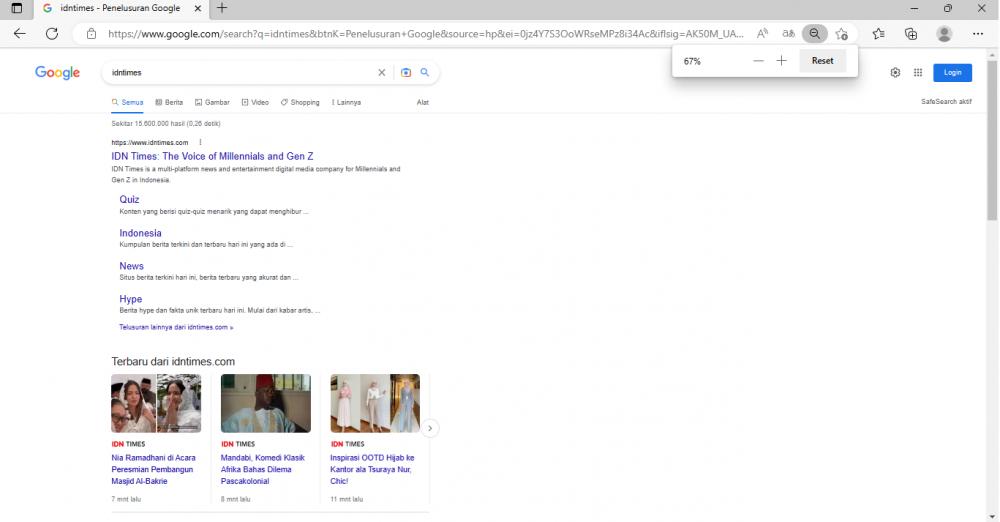Open the translate page icon
The image size is (1000, 522).
[x=789, y=34]
